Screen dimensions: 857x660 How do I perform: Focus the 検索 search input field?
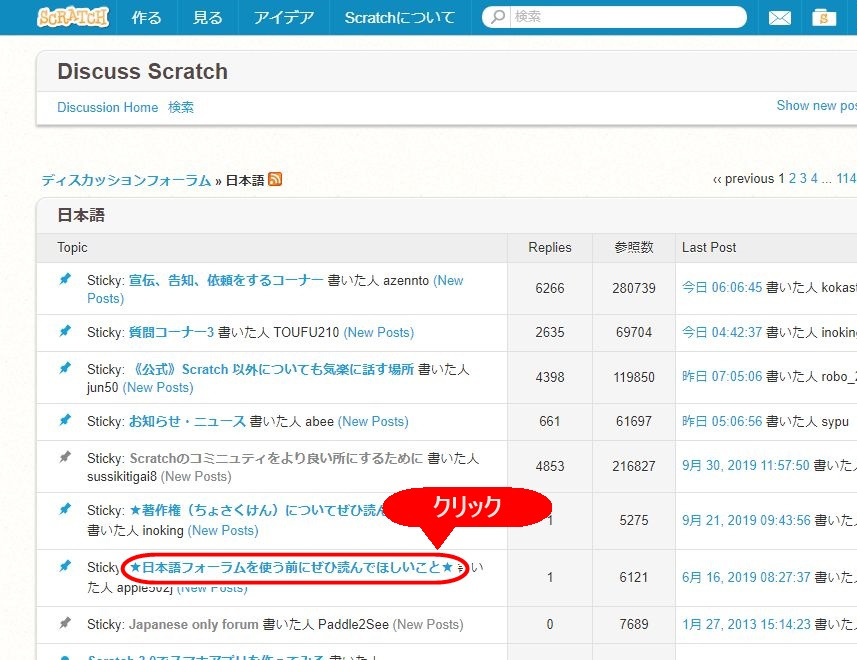(627, 17)
